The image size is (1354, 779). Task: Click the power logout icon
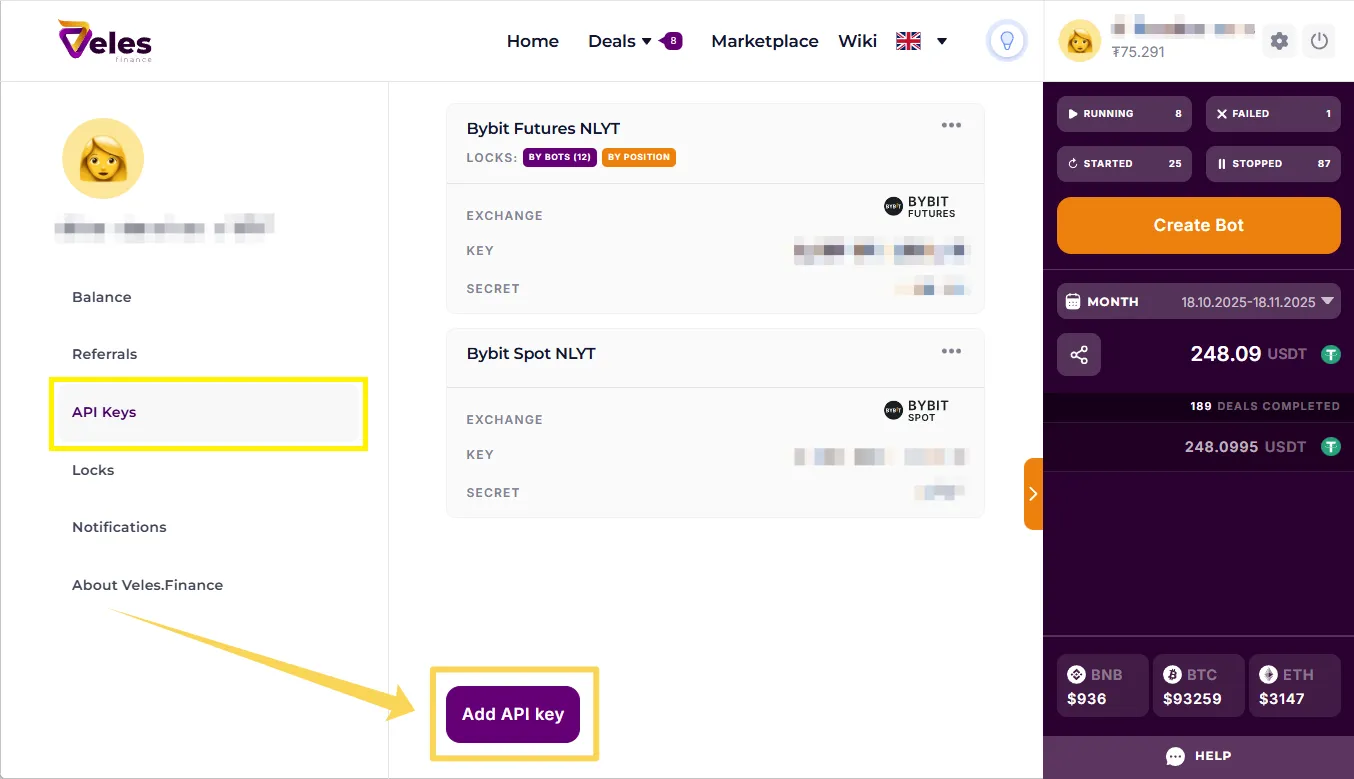click(1319, 41)
